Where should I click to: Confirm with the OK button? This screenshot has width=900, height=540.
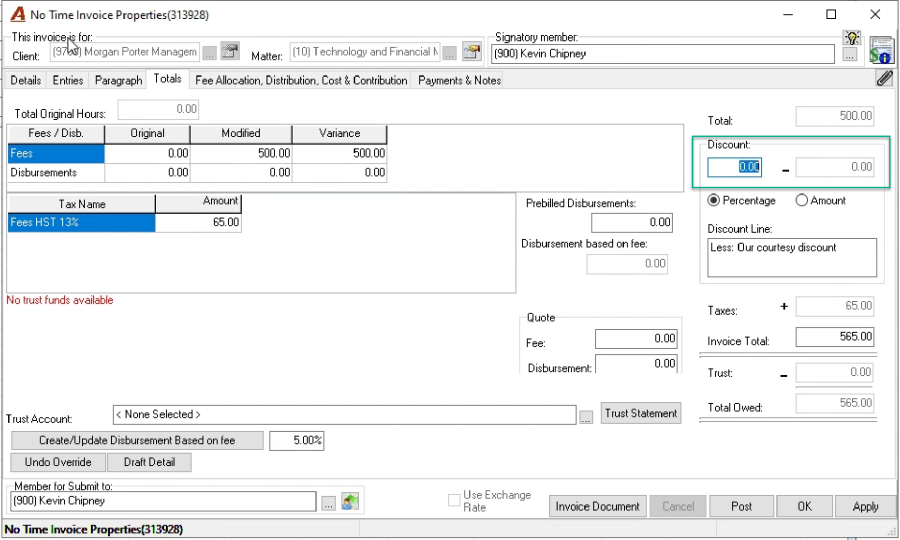(x=805, y=507)
